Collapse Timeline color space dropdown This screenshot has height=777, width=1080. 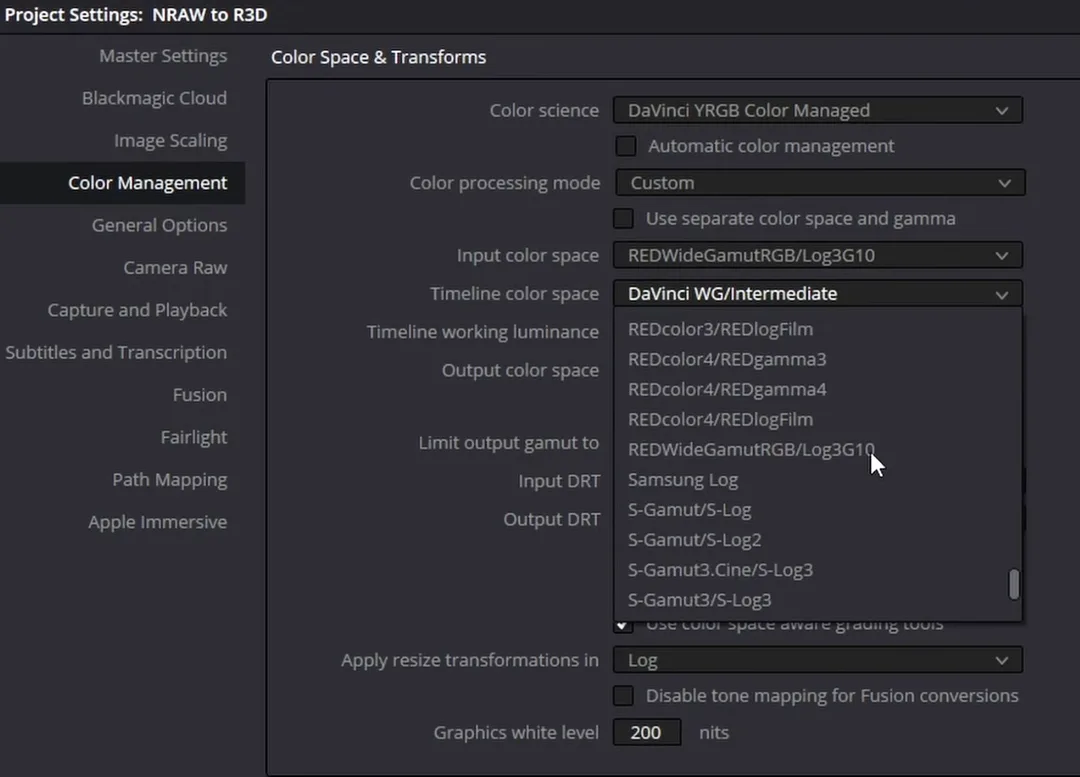point(818,294)
